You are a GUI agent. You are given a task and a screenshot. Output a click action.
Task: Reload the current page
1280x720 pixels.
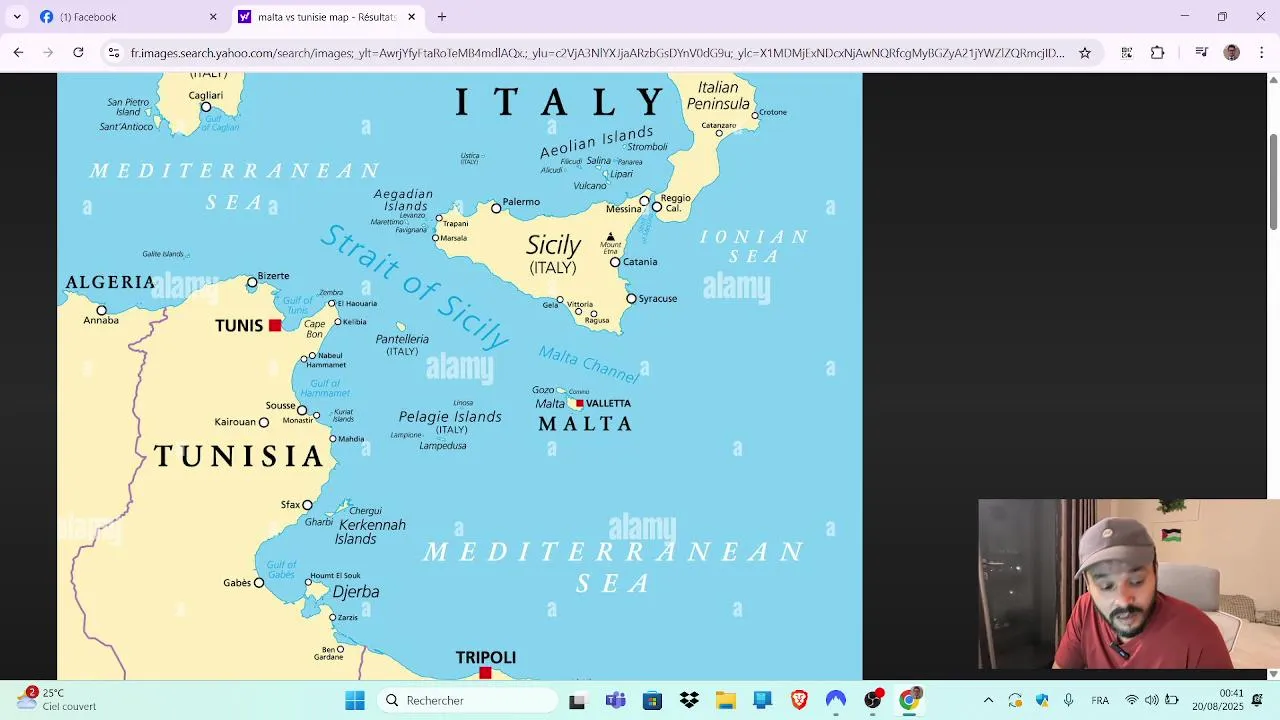[79, 53]
